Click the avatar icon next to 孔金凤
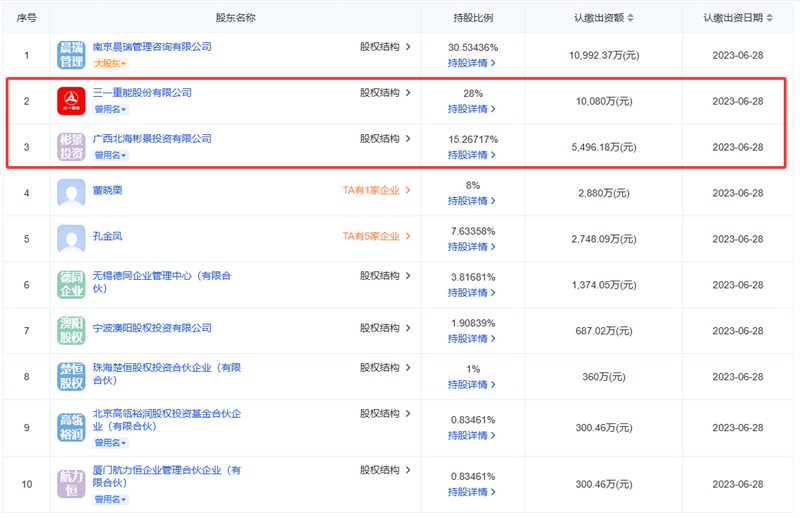The image size is (800, 518). 71,239
